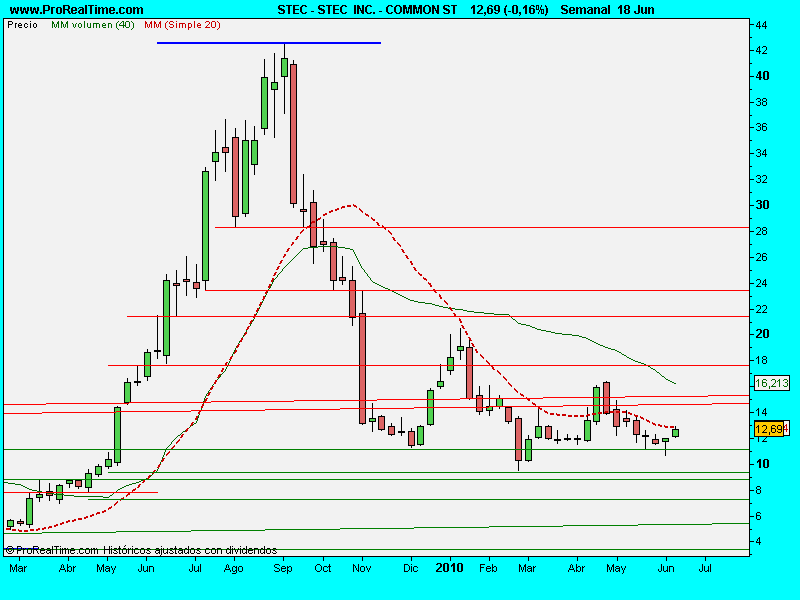Click the 40 price axis label
This screenshot has width=800, height=600.
pyautogui.click(x=762, y=76)
